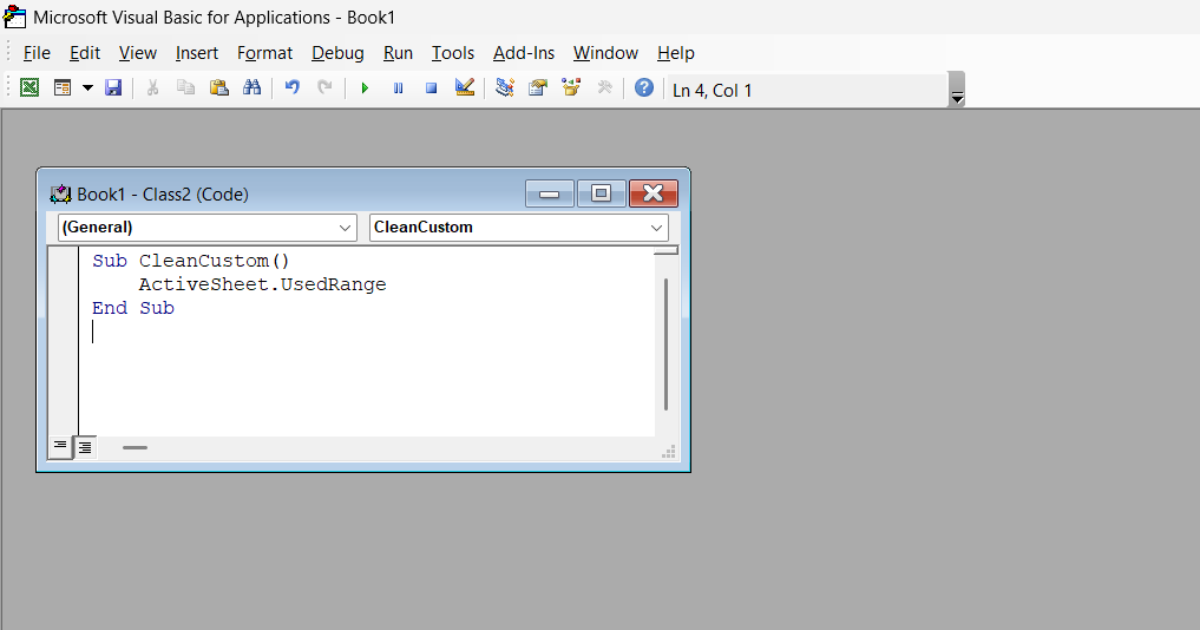The width and height of the screenshot is (1200, 630).
Task: Toggle Design Mode icon
Action: coord(464,88)
